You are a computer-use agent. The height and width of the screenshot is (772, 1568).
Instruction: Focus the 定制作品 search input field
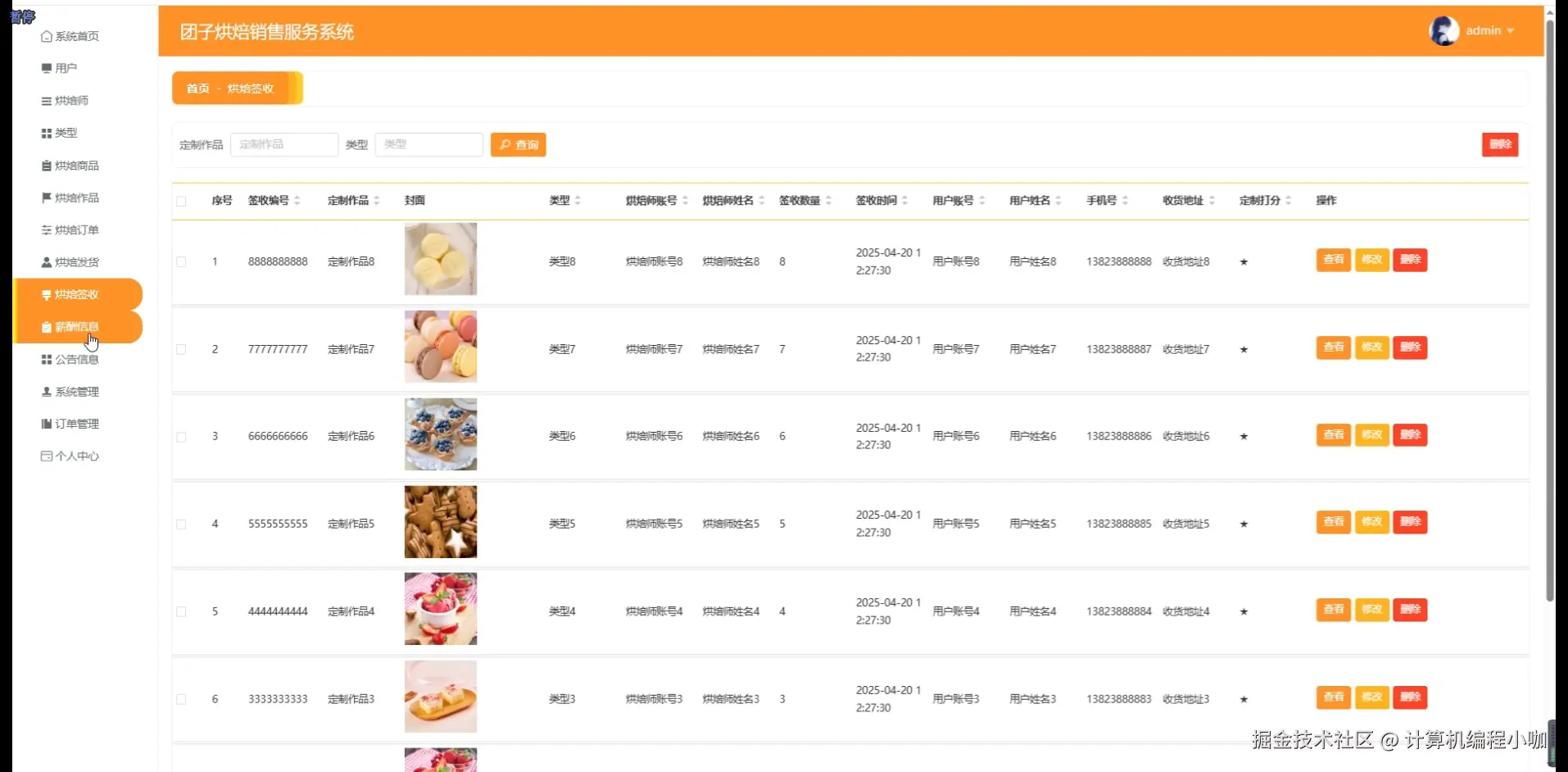point(284,145)
